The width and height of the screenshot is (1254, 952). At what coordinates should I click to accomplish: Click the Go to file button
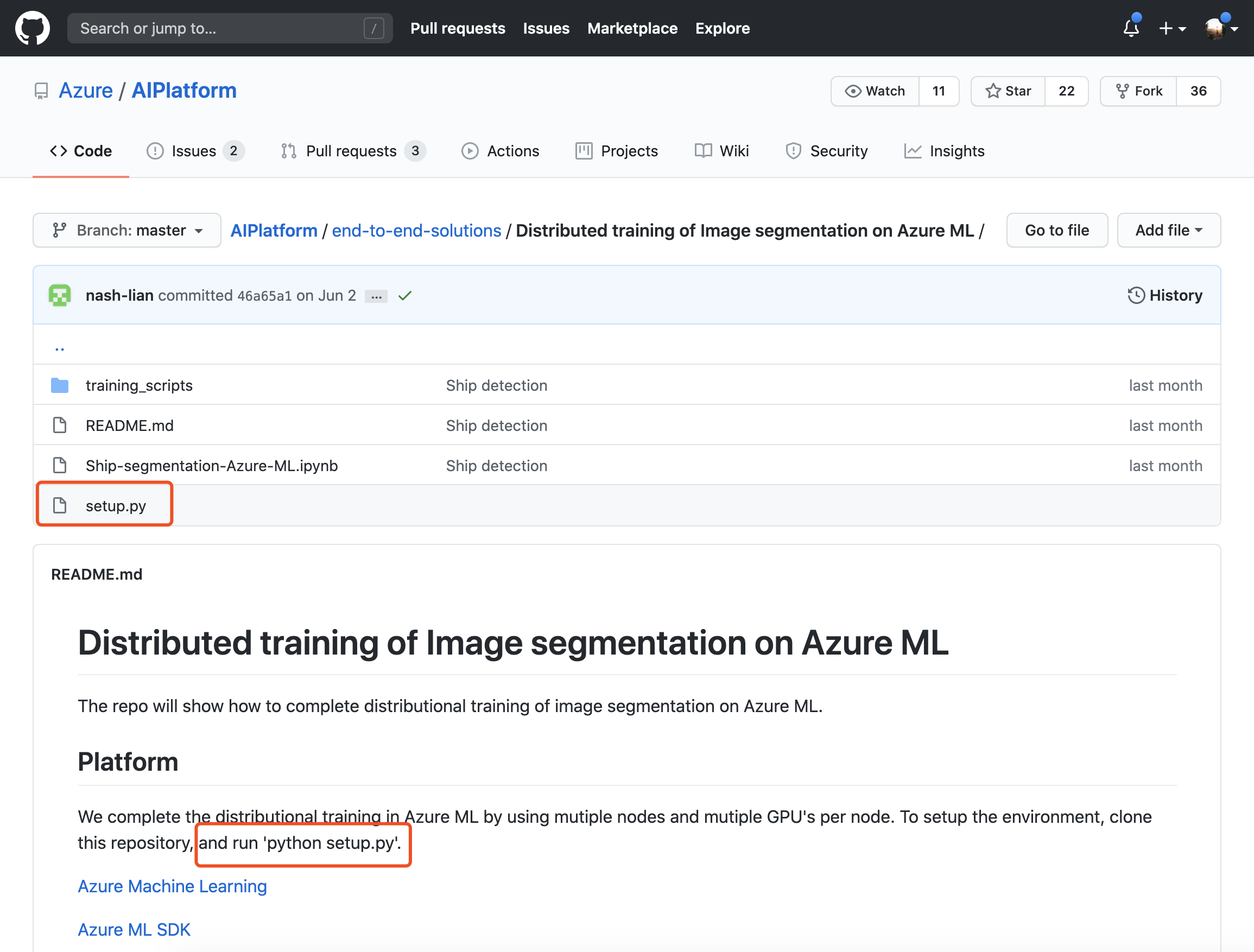(1057, 230)
